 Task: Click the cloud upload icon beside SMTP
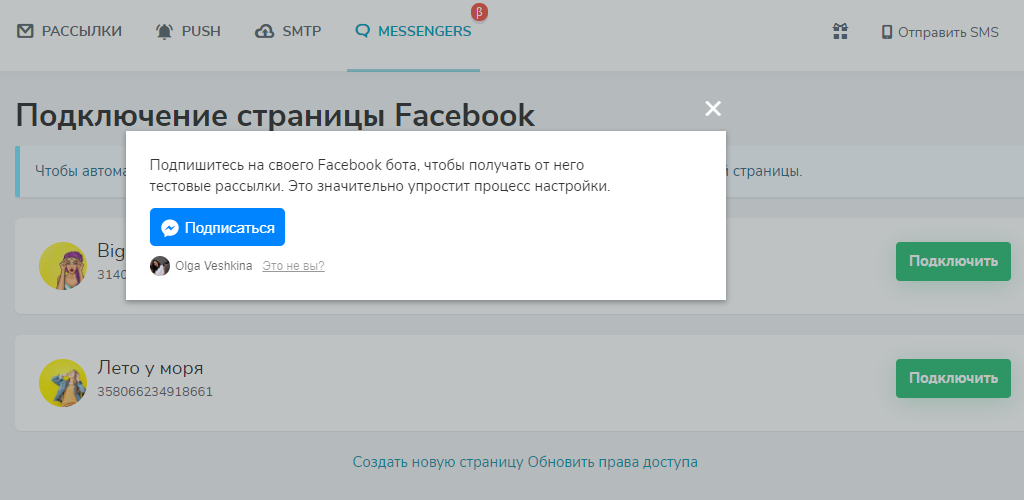coord(264,31)
